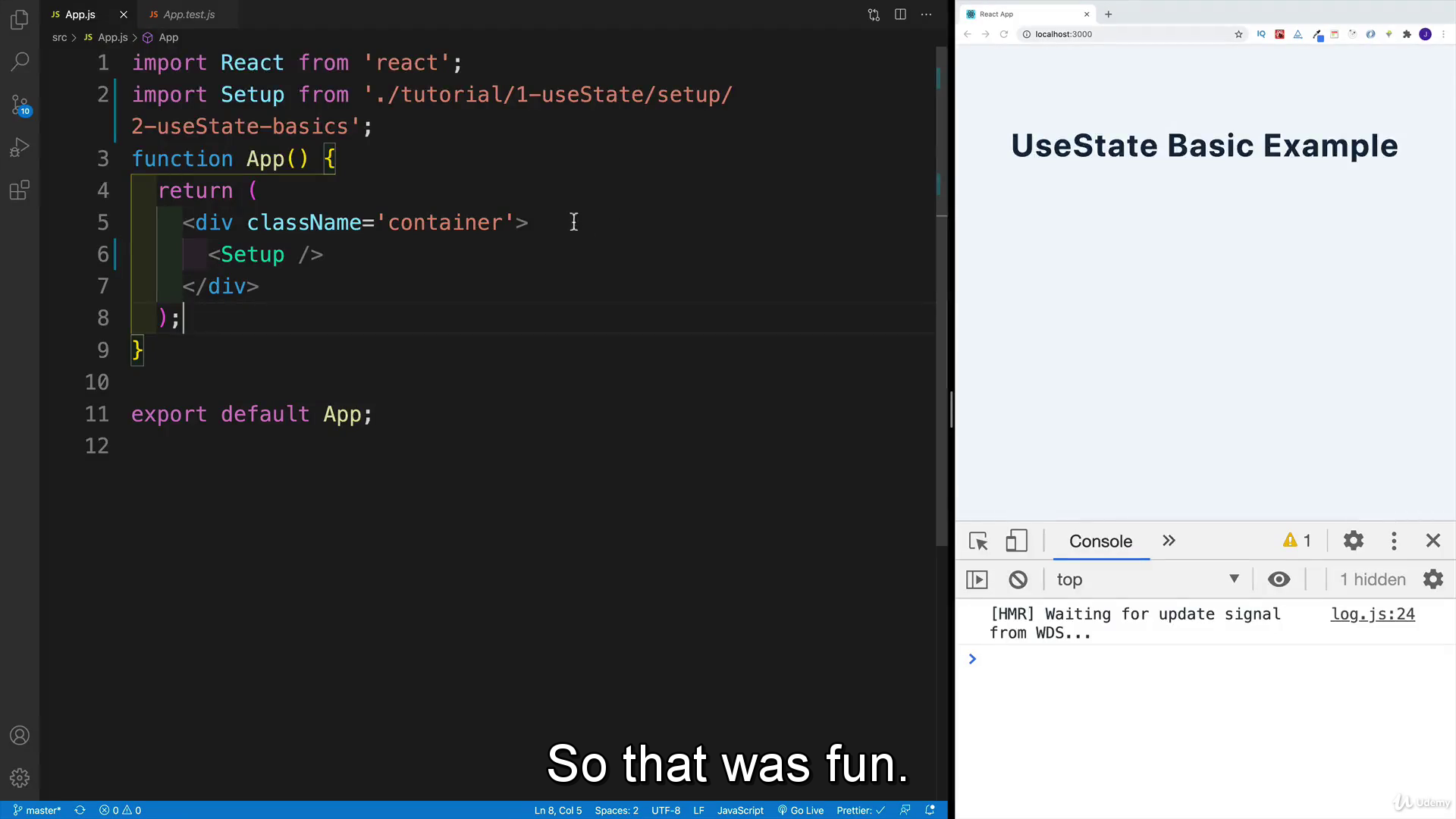Show more DevTools tabs

pos(1169,541)
